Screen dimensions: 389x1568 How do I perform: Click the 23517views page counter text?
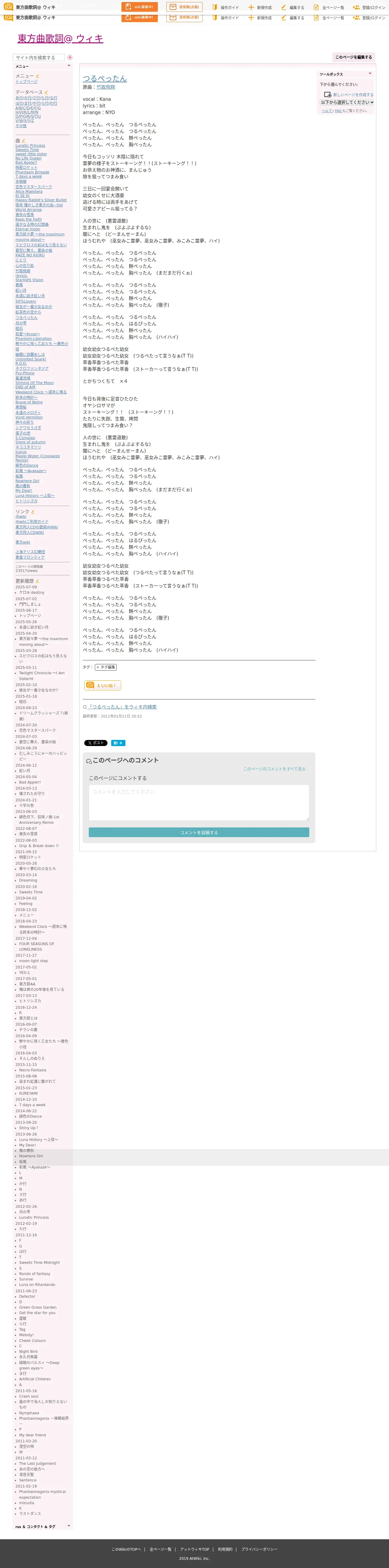pyautogui.click(x=26, y=571)
